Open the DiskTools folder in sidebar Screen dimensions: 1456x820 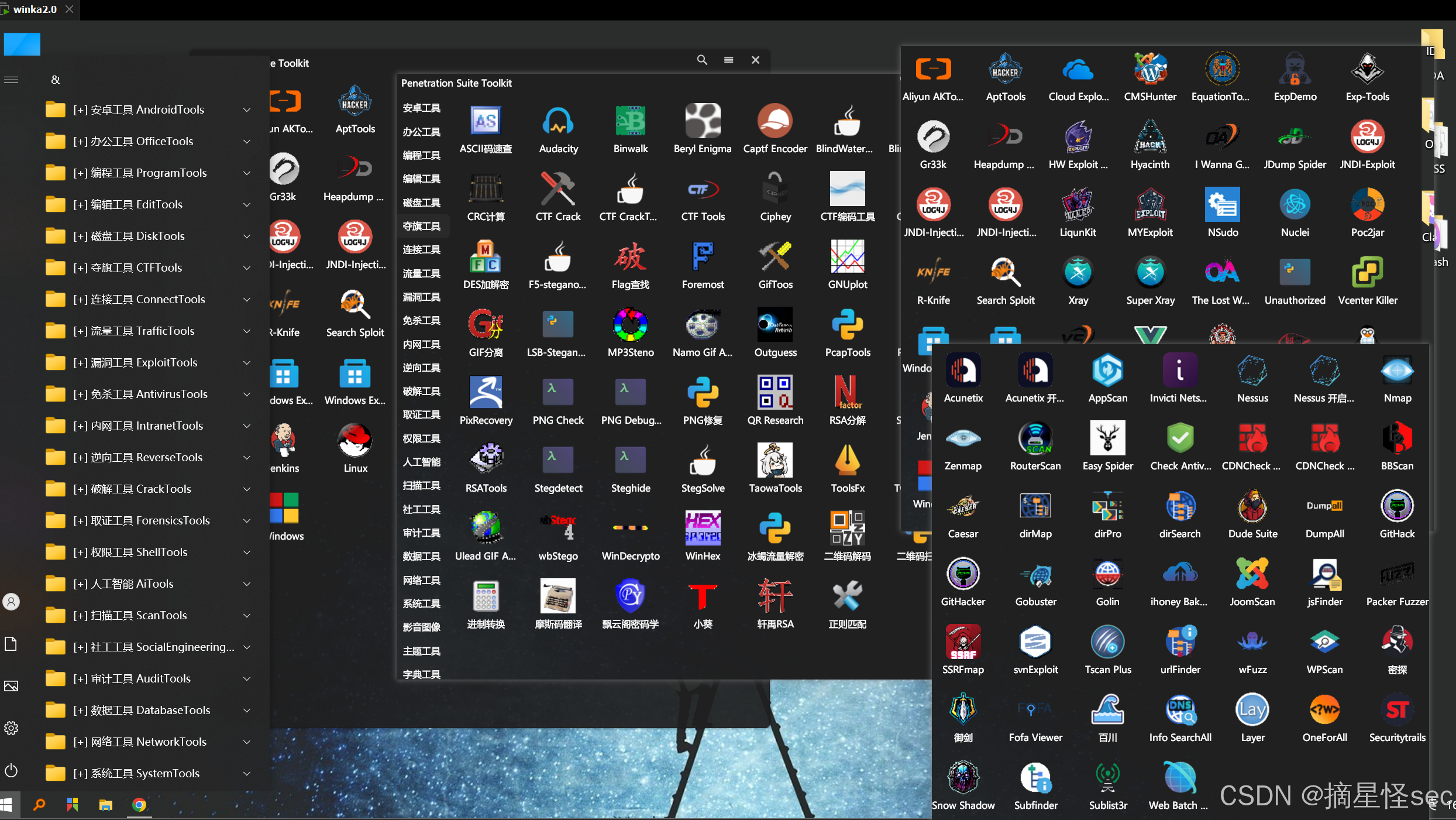pos(149,236)
